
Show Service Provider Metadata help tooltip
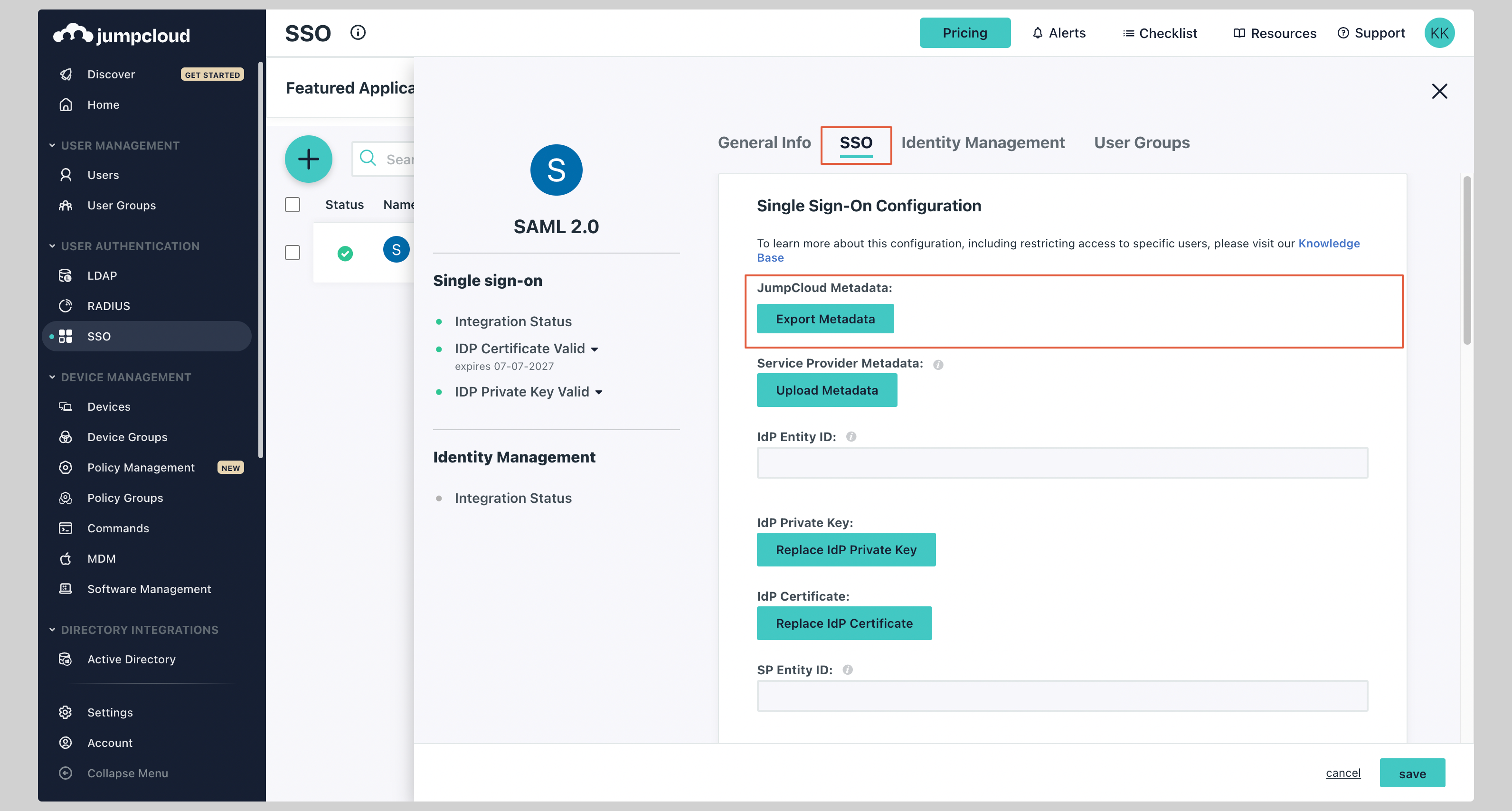coord(938,365)
